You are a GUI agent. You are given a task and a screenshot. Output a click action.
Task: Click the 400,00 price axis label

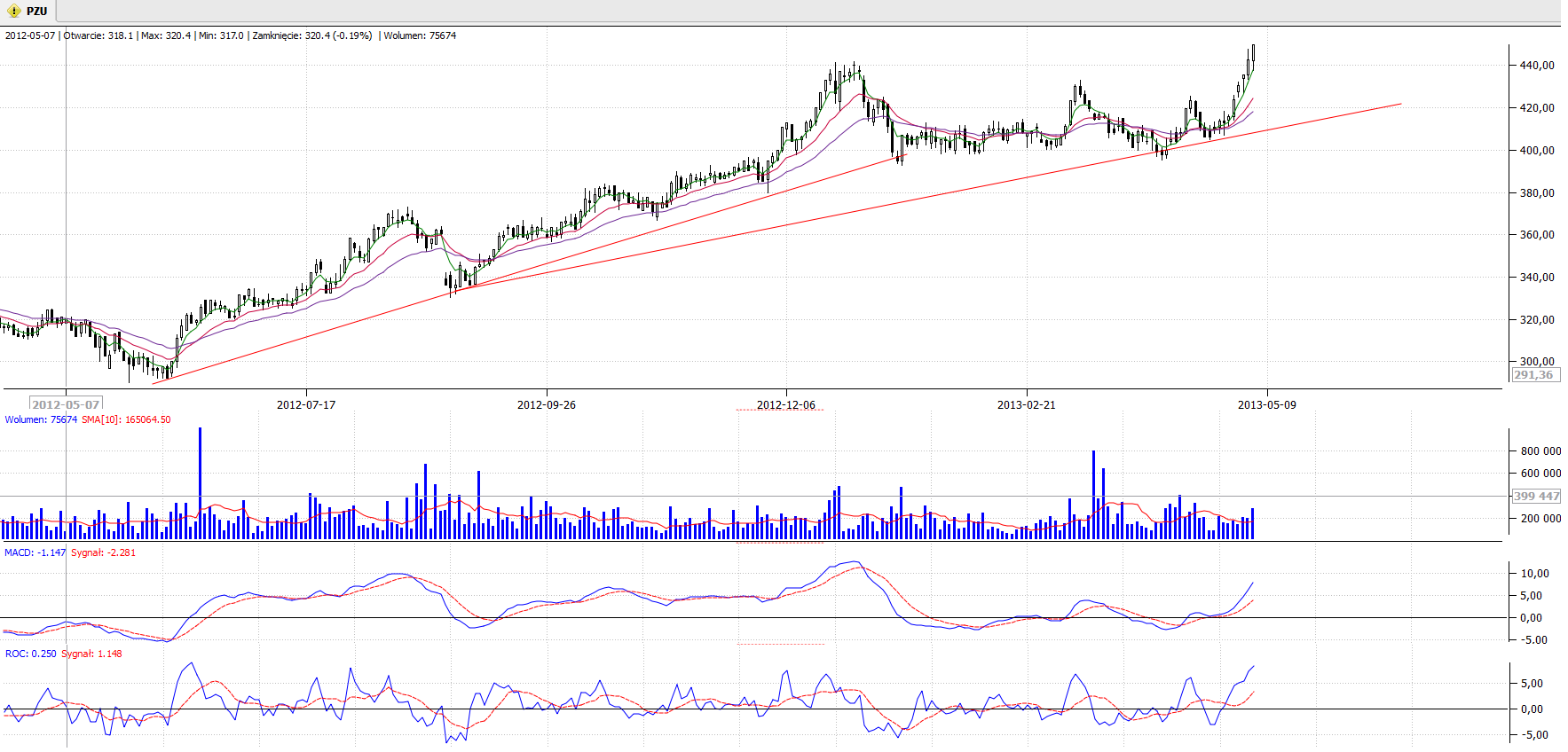click(x=1537, y=150)
